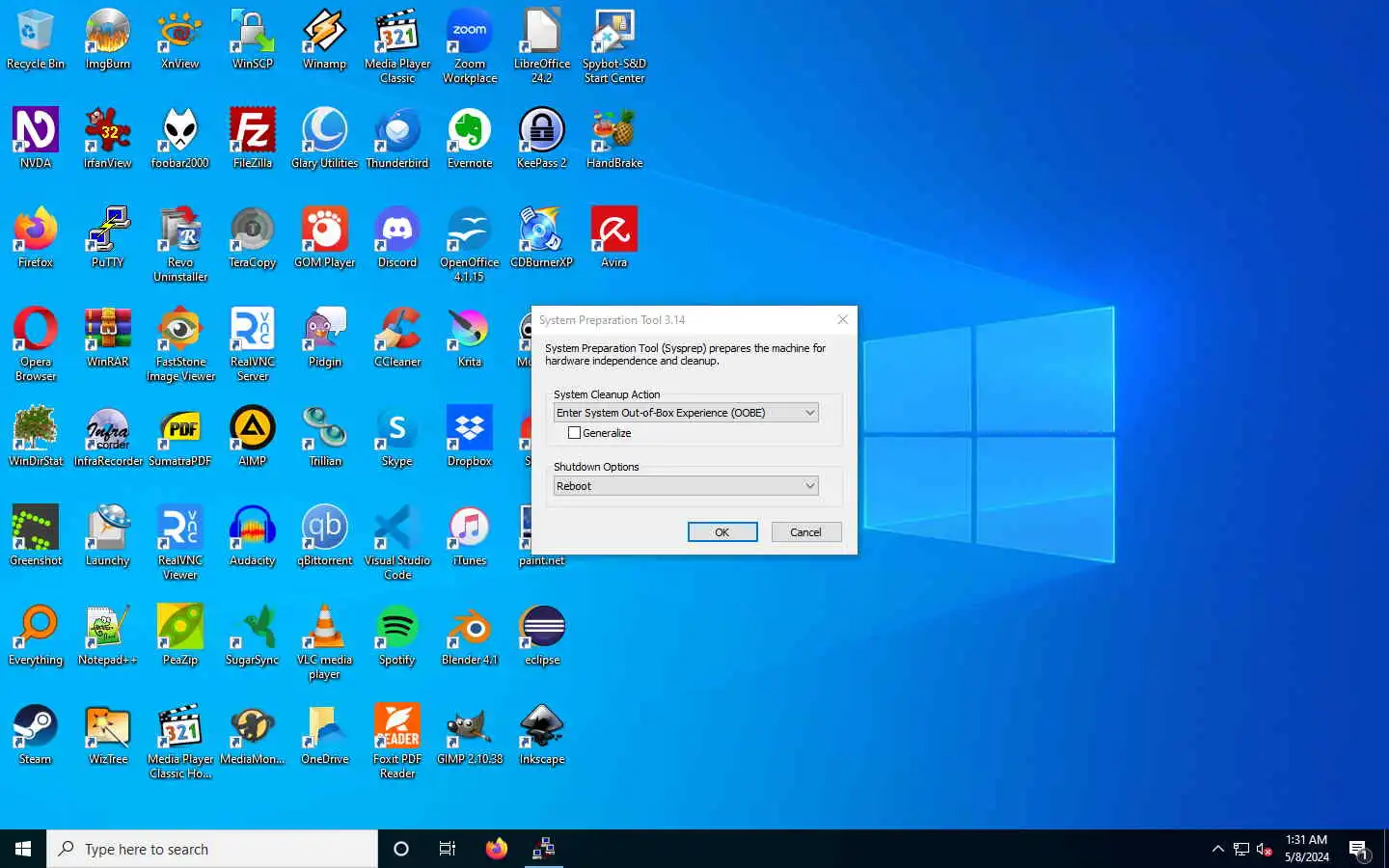Select the SumatraPDF icon
Screen dimensions: 1389x868
point(180,438)
